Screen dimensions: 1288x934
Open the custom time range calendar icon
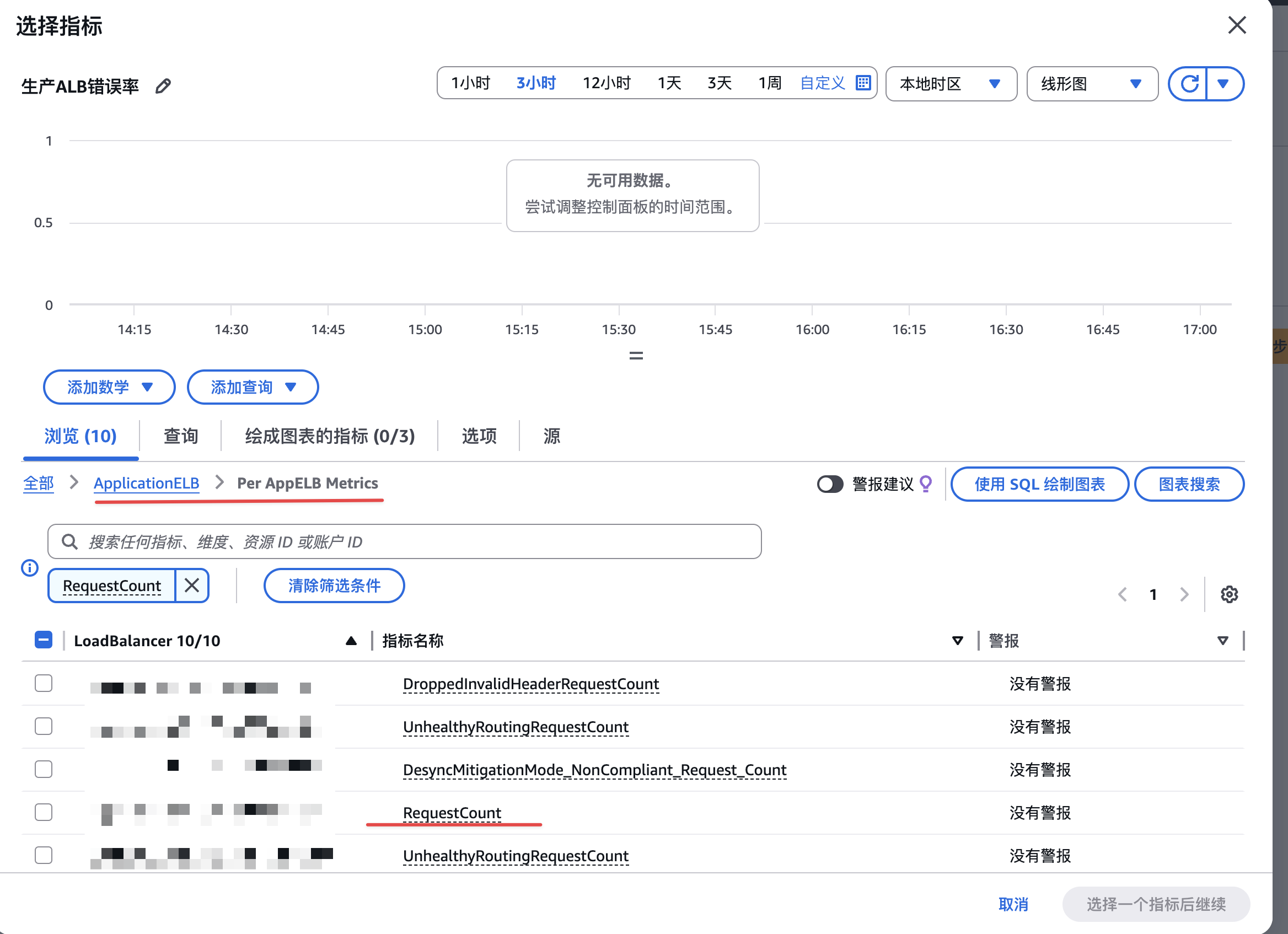[x=863, y=83]
